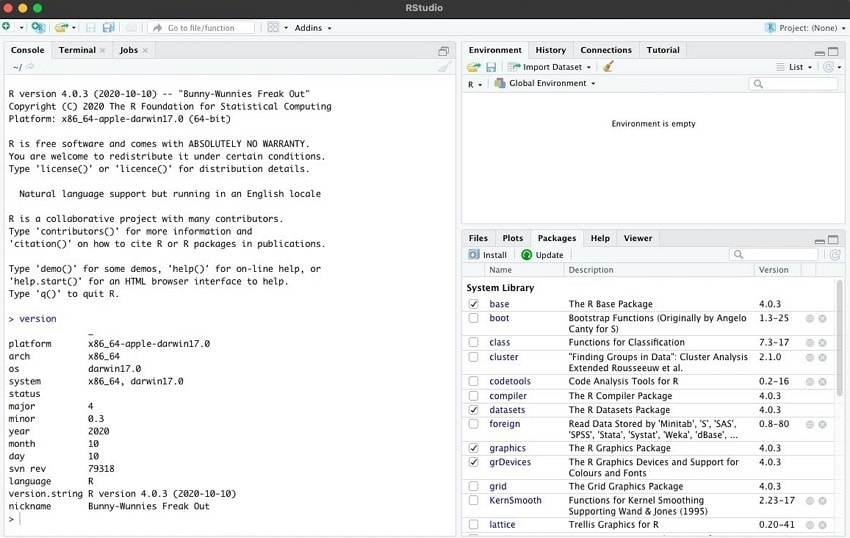Uncheck the graphics package checkbox
850x538 pixels.
click(473, 448)
